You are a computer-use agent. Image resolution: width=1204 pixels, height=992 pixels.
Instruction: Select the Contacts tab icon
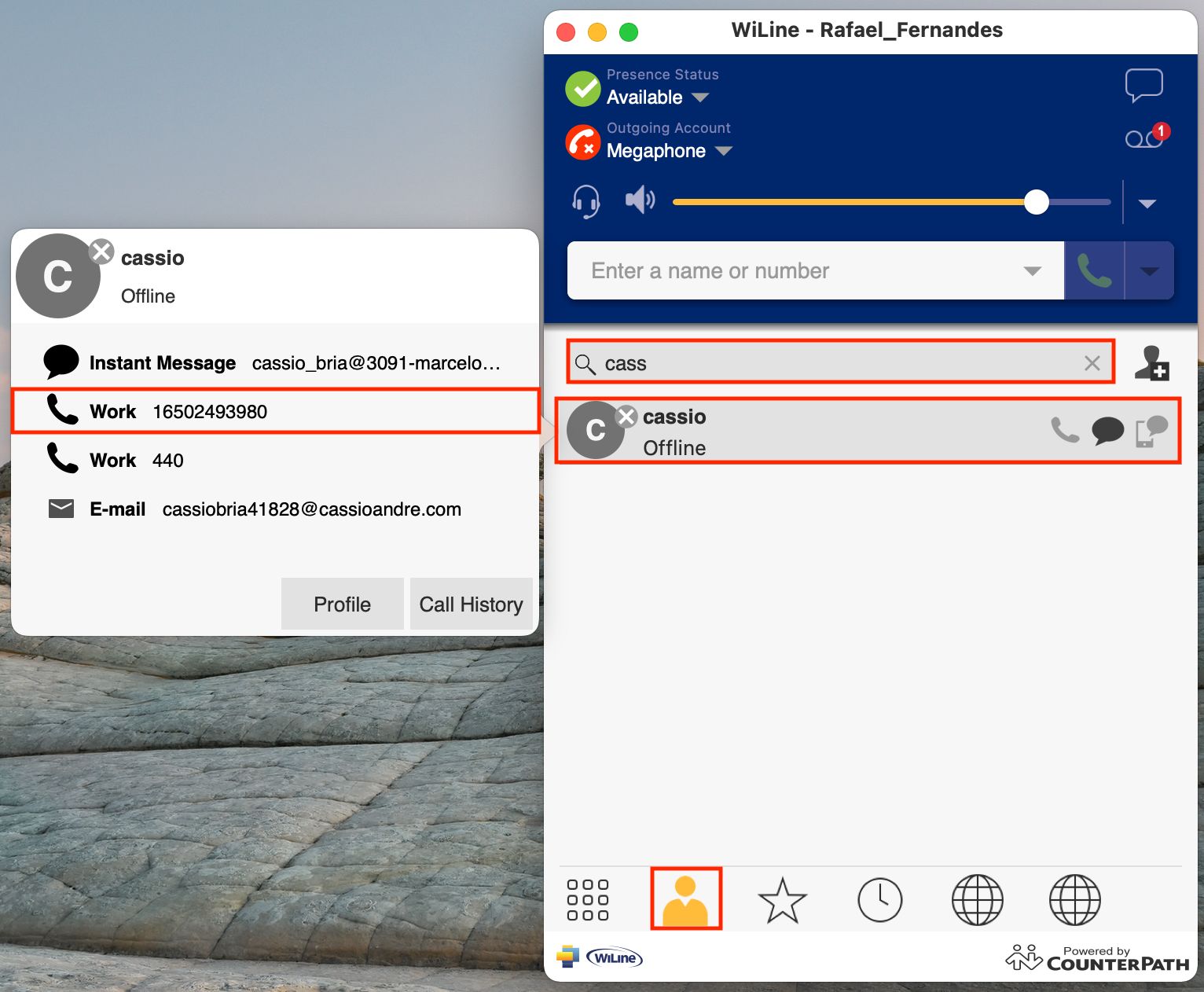(685, 899)
